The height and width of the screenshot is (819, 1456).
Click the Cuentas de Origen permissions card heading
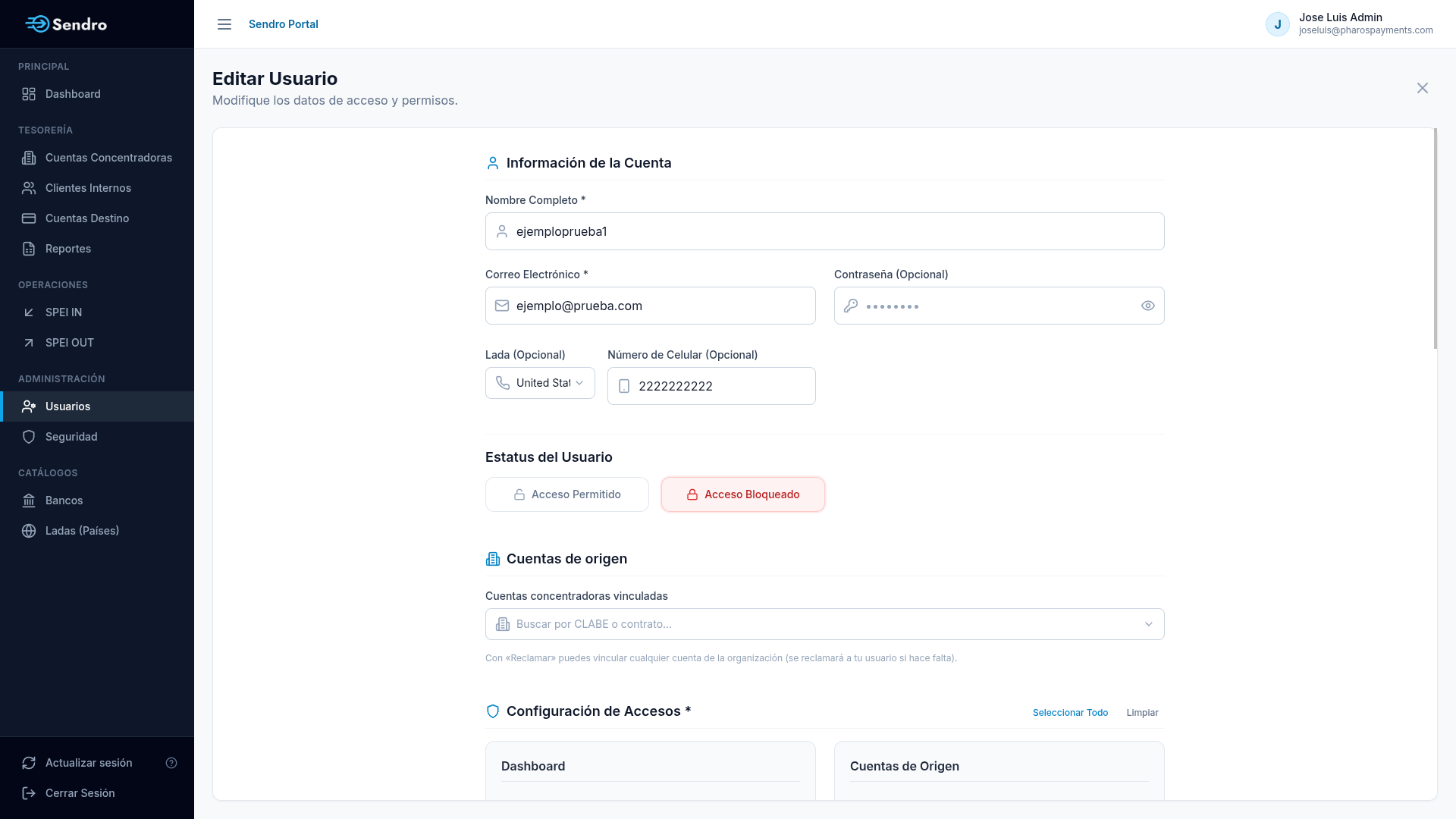[905, 766]
